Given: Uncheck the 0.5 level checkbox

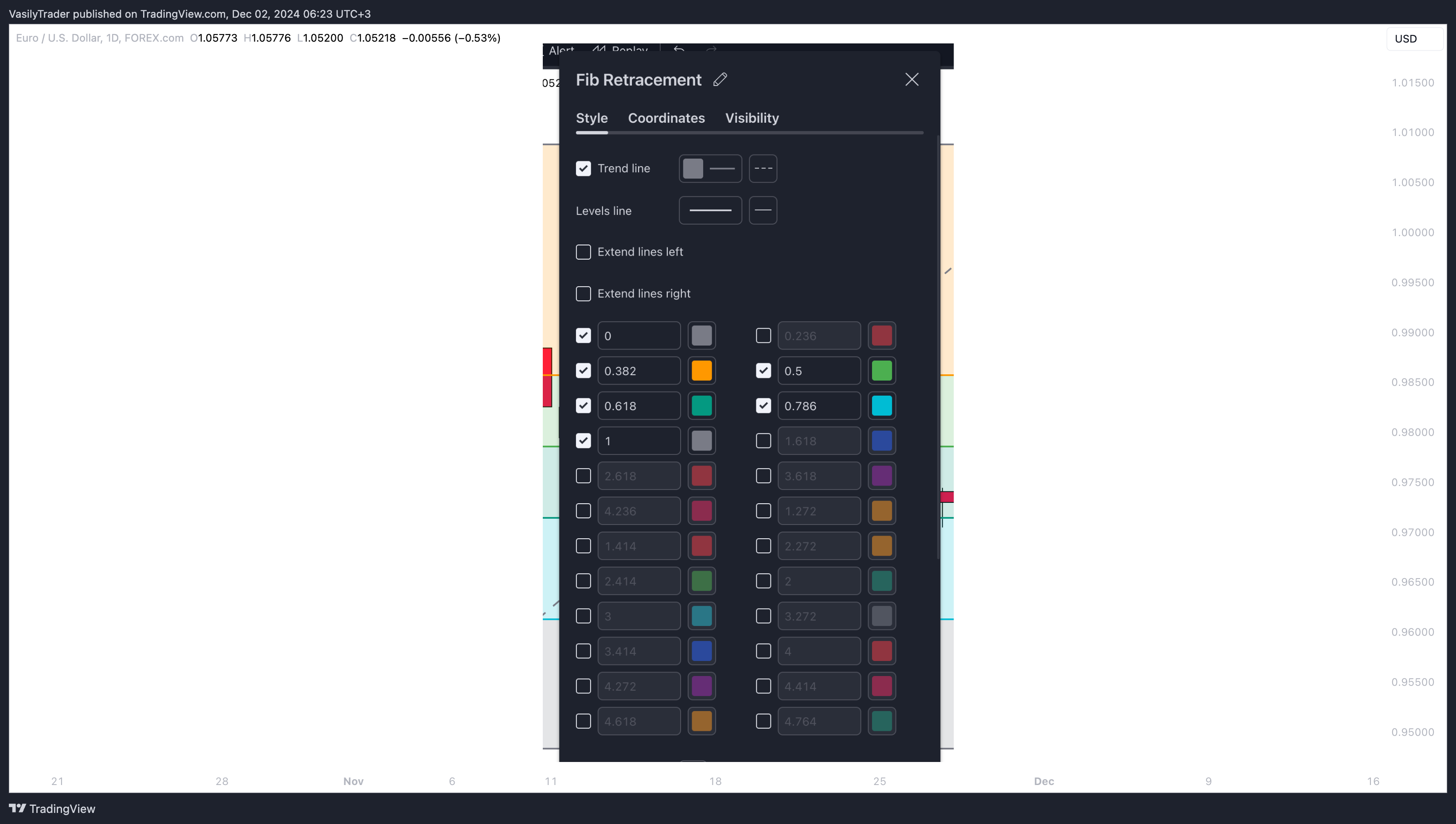Looking at the screenshot, I should pos(763,371).
